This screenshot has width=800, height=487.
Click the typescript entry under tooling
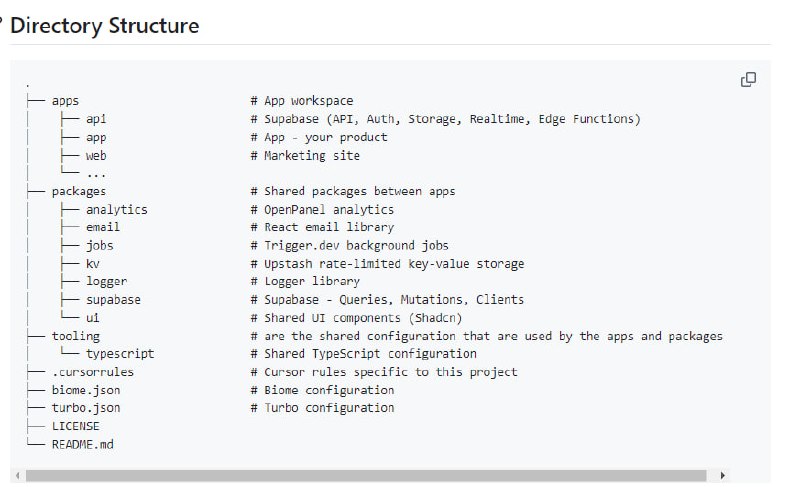pos(120,354)
